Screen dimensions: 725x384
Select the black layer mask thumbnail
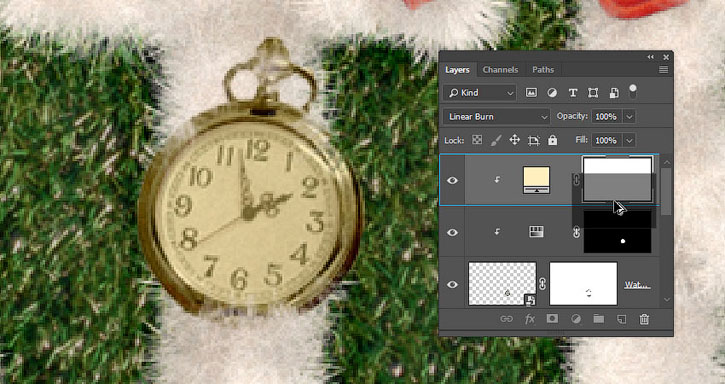click(617, 232)
